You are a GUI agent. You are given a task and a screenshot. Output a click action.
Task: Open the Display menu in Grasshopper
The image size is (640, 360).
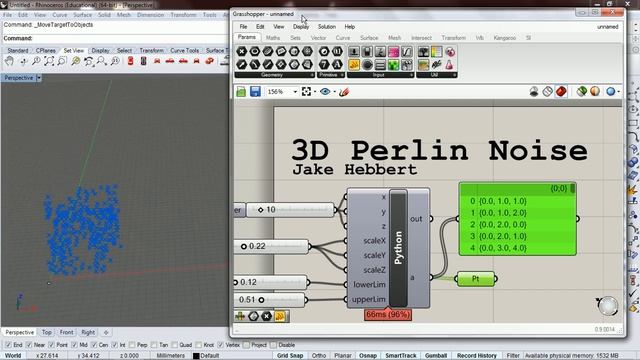[x=301, y=27]
